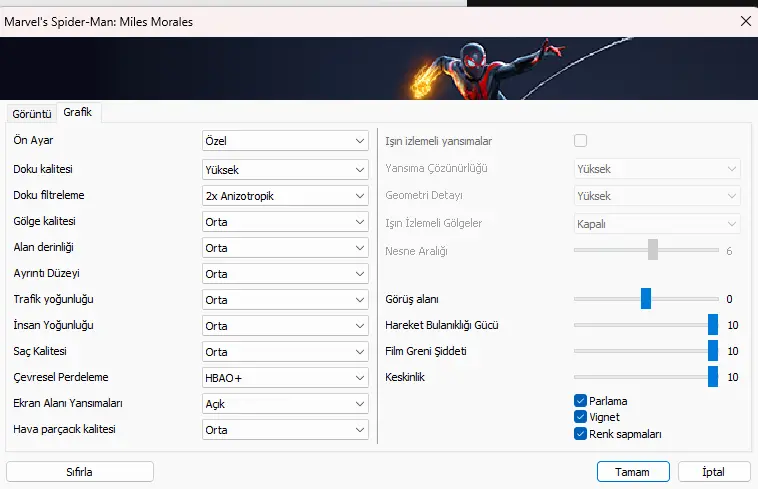Open the Ön Ayar dropdown
The image size is (758, 489).
285,141
